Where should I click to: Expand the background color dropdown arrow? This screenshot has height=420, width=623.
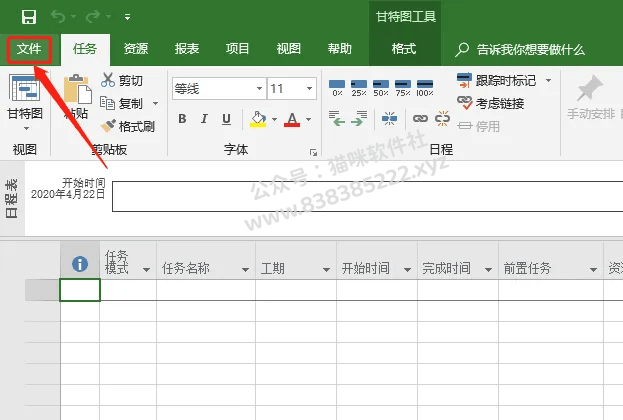point(275,119)
